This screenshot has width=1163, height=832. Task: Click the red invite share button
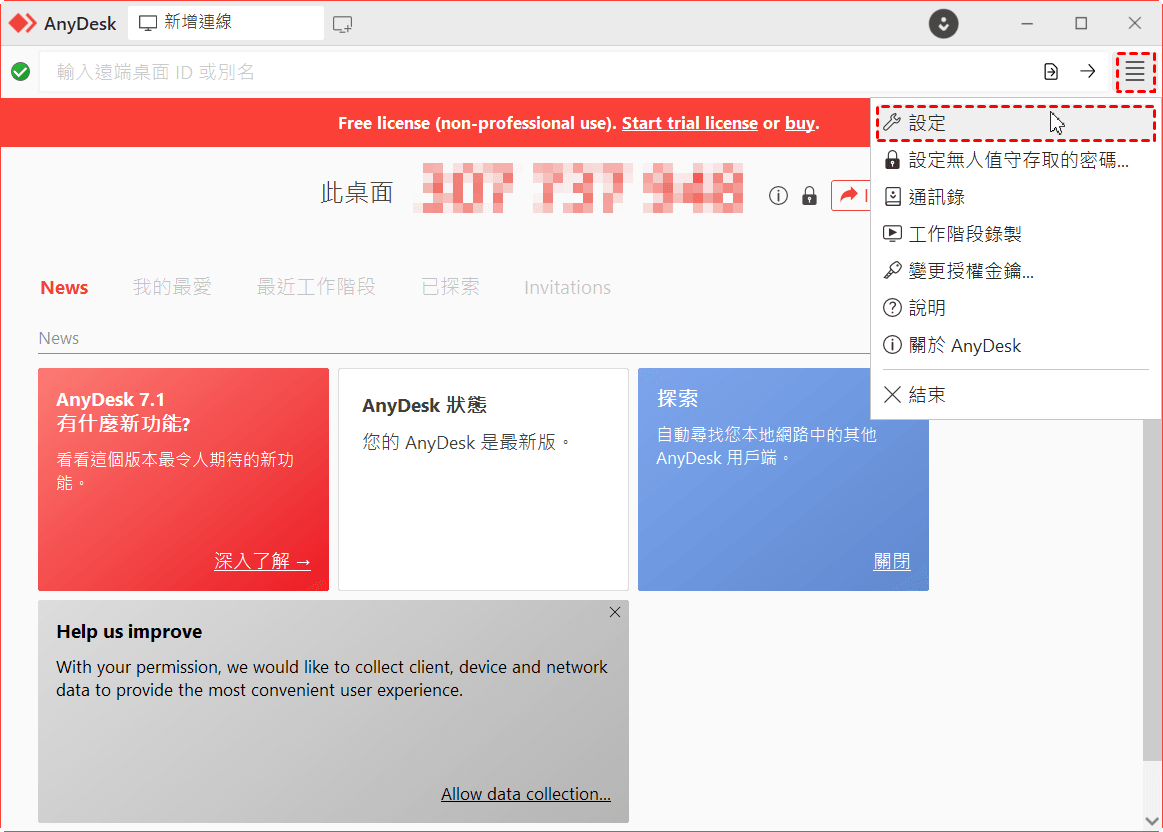pyautogui.click(x=850, y=196)
